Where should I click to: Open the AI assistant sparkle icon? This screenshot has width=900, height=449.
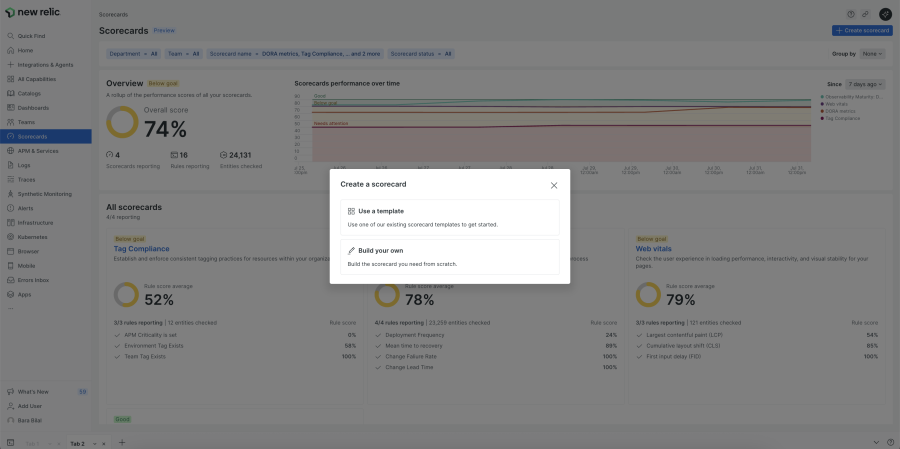pyautogui.click(x=885, y=14)
